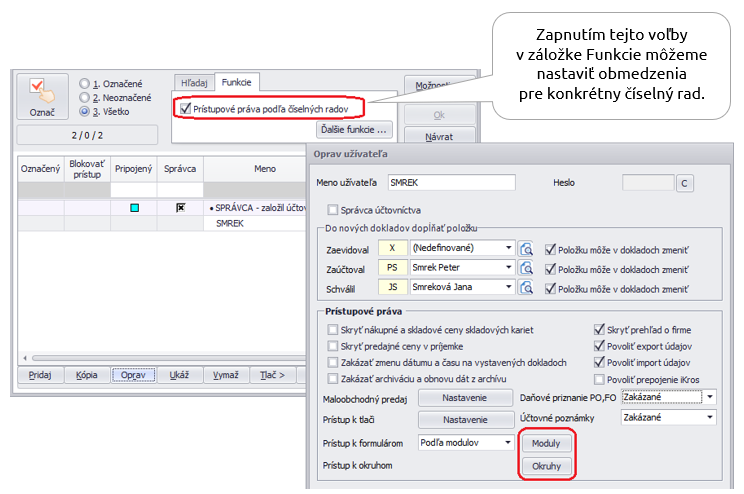Click lookup icon beside Zaevidoval field
The width and height of the screenshot is (744, 494).
pos(529,249)
